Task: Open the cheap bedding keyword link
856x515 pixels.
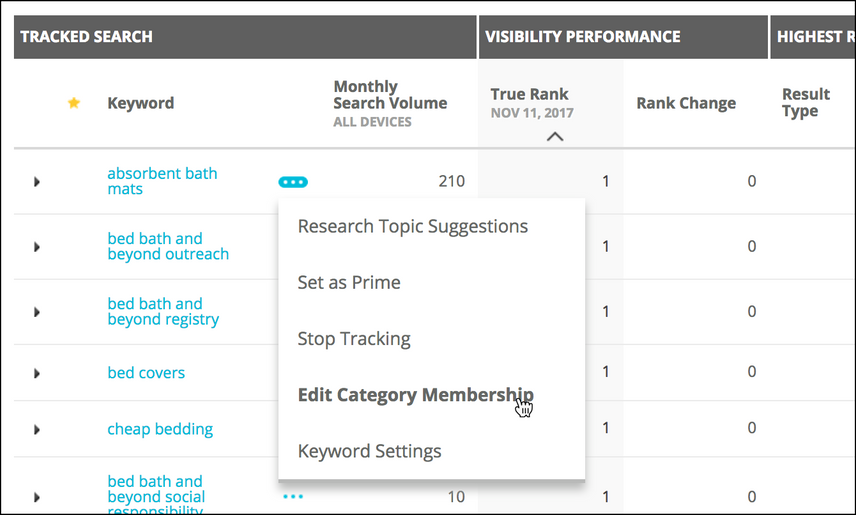Action: [x=160, y=429]
